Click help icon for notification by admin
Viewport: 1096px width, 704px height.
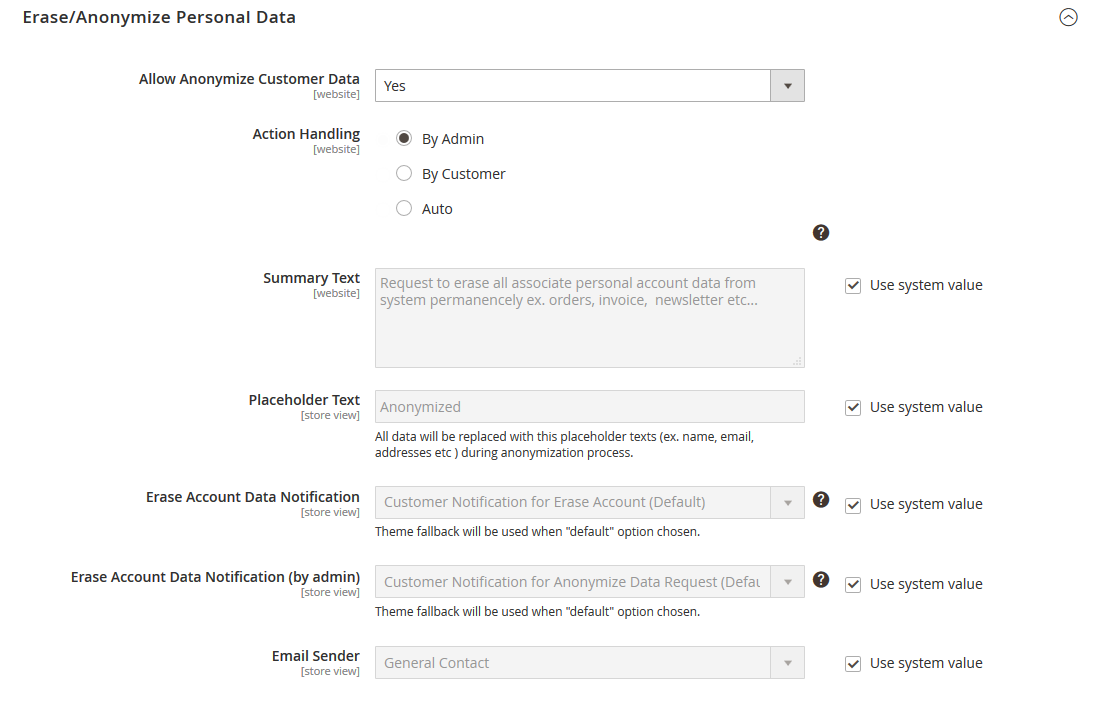[820, 580]
